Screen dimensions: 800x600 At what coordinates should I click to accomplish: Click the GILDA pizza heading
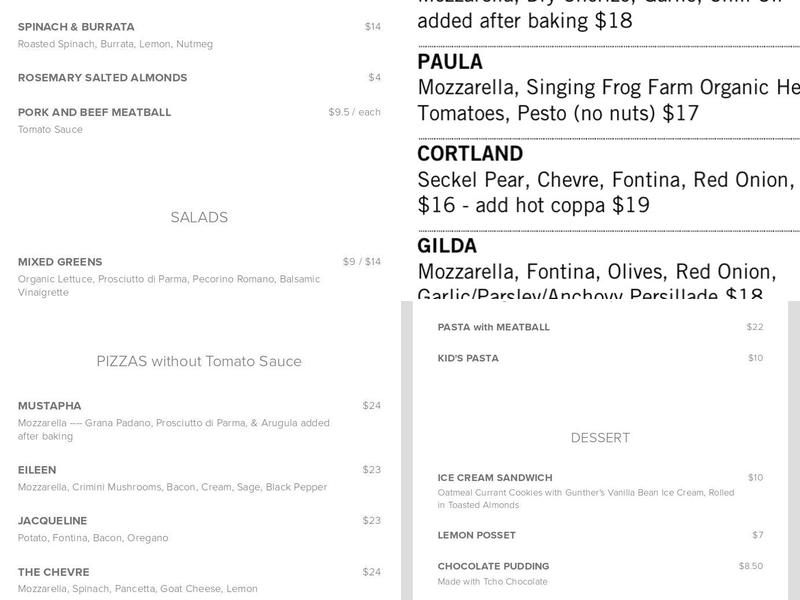pos(447,246)
